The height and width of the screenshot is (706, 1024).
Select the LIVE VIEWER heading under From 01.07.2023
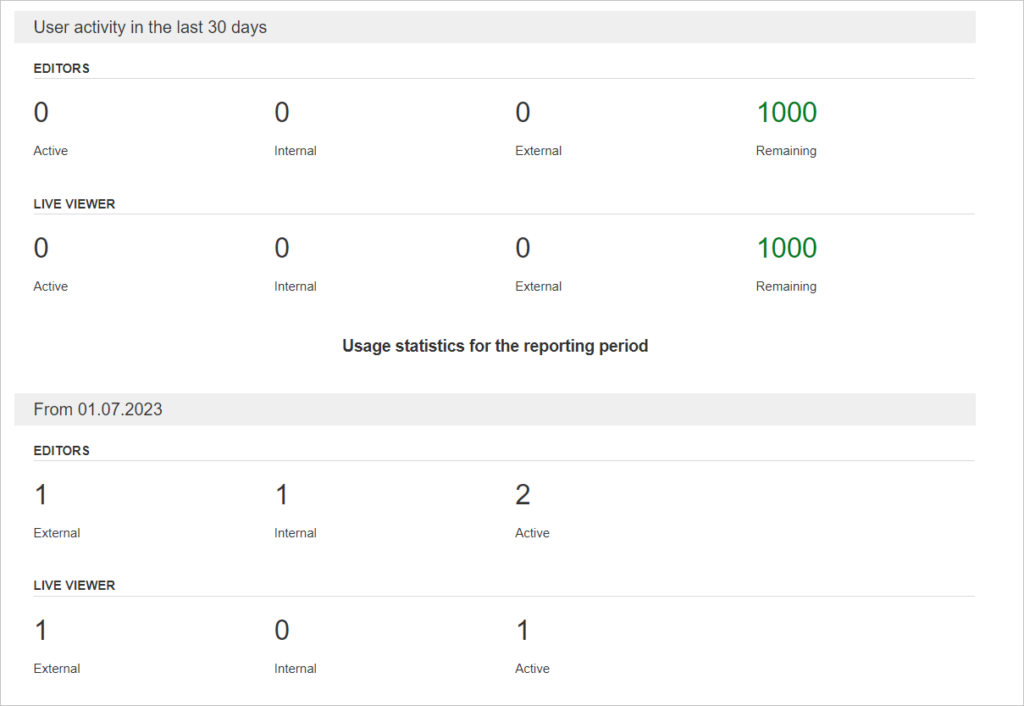coord(74,586)
